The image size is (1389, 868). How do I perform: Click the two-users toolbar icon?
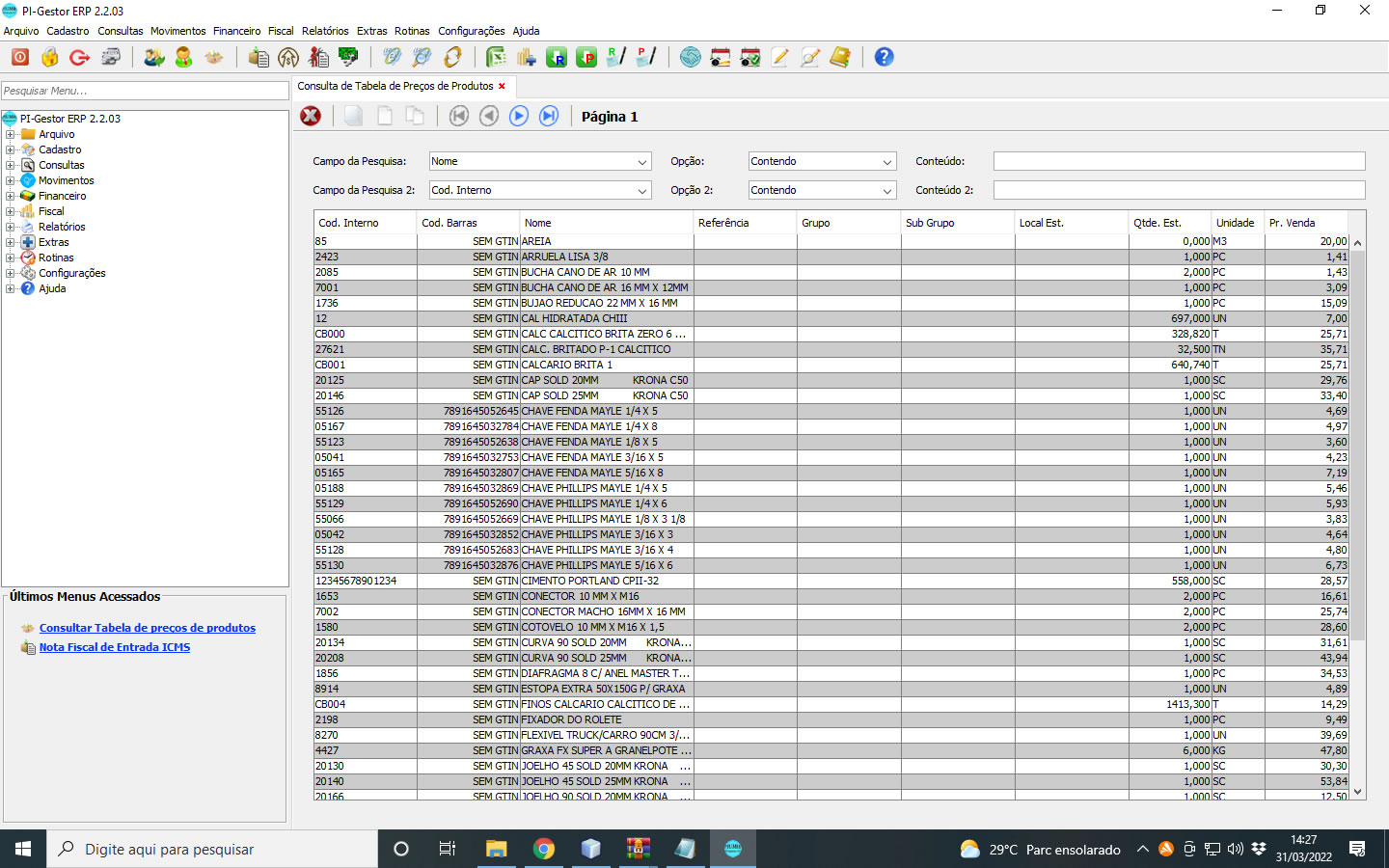[153, 57]
